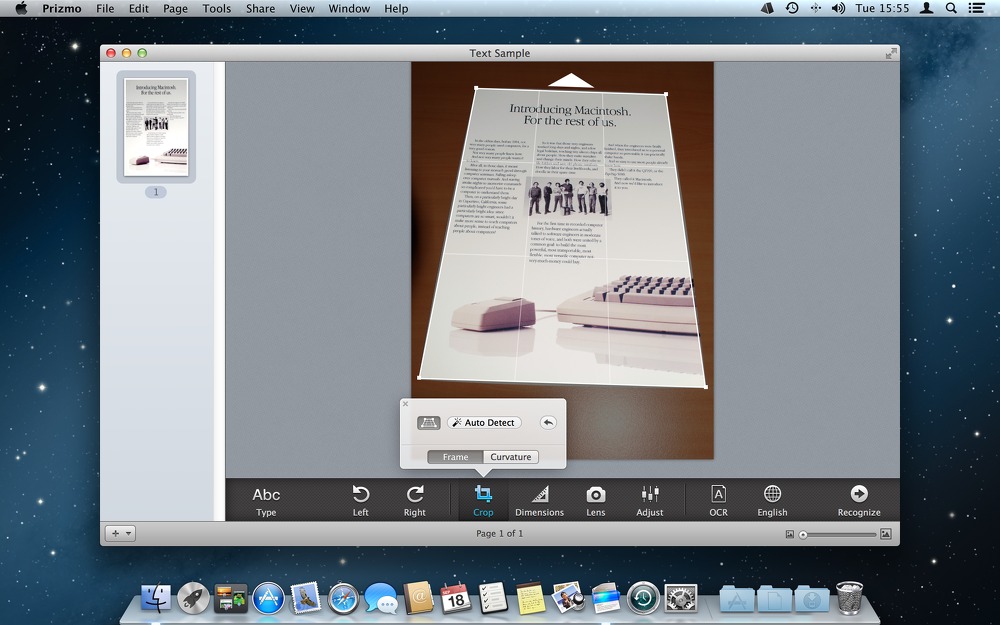The height and width of the screenshot is (625, 1000).
Task: Open the Window menu
Action: (x=349, y=8)
